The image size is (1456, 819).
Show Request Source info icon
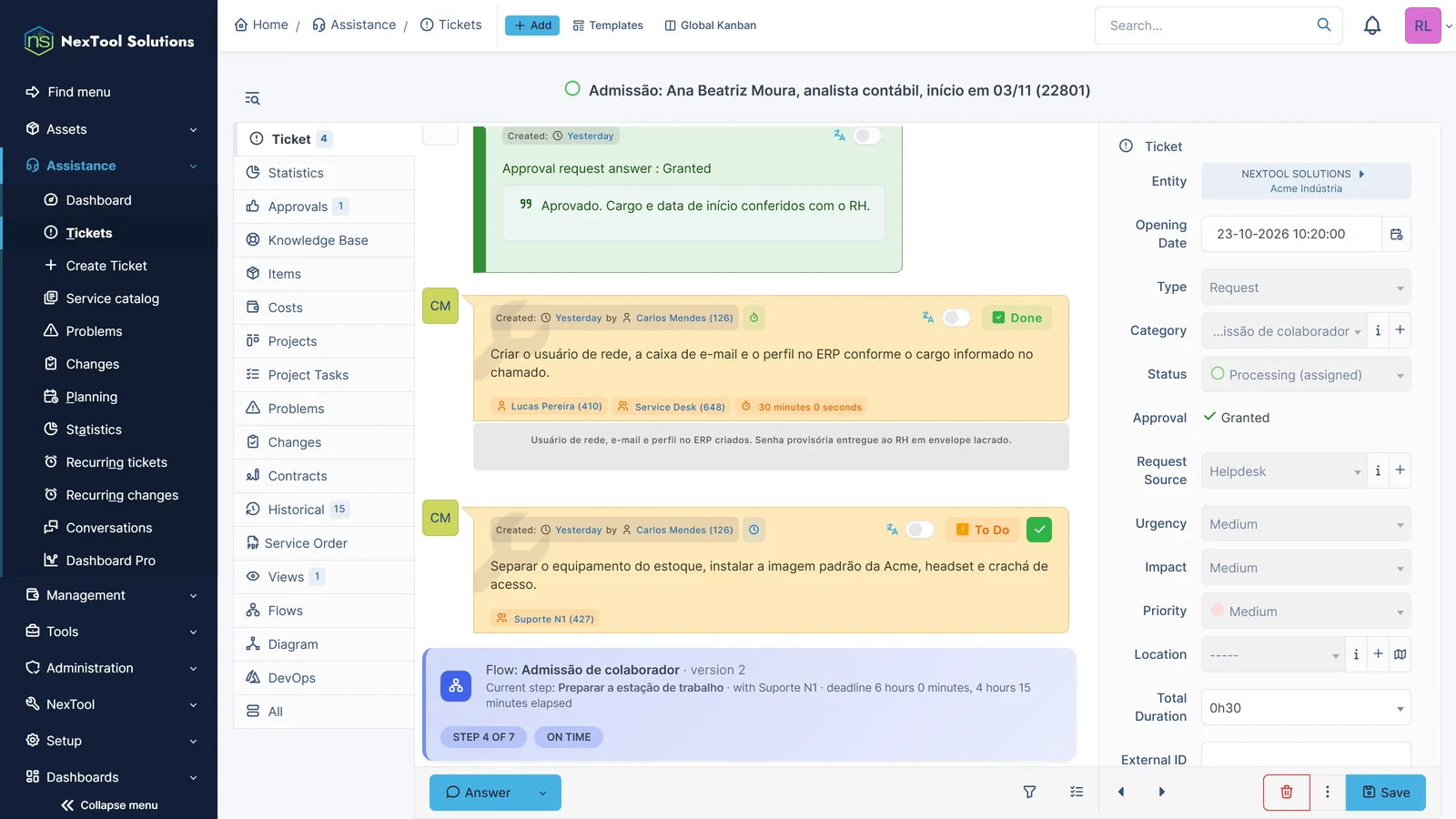point(1378,470)
